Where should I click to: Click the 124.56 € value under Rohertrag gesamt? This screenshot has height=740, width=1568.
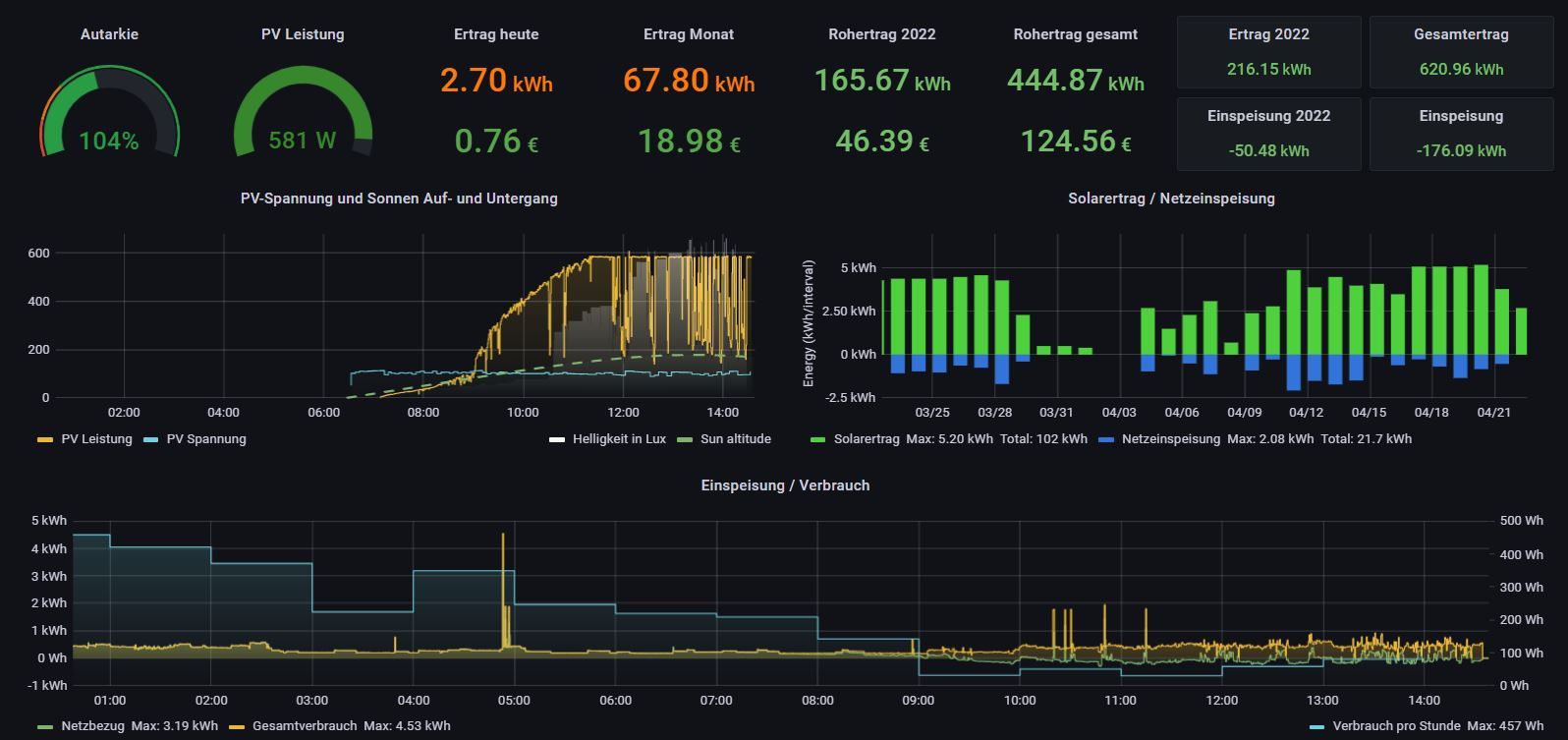[x=1076, y=142]
